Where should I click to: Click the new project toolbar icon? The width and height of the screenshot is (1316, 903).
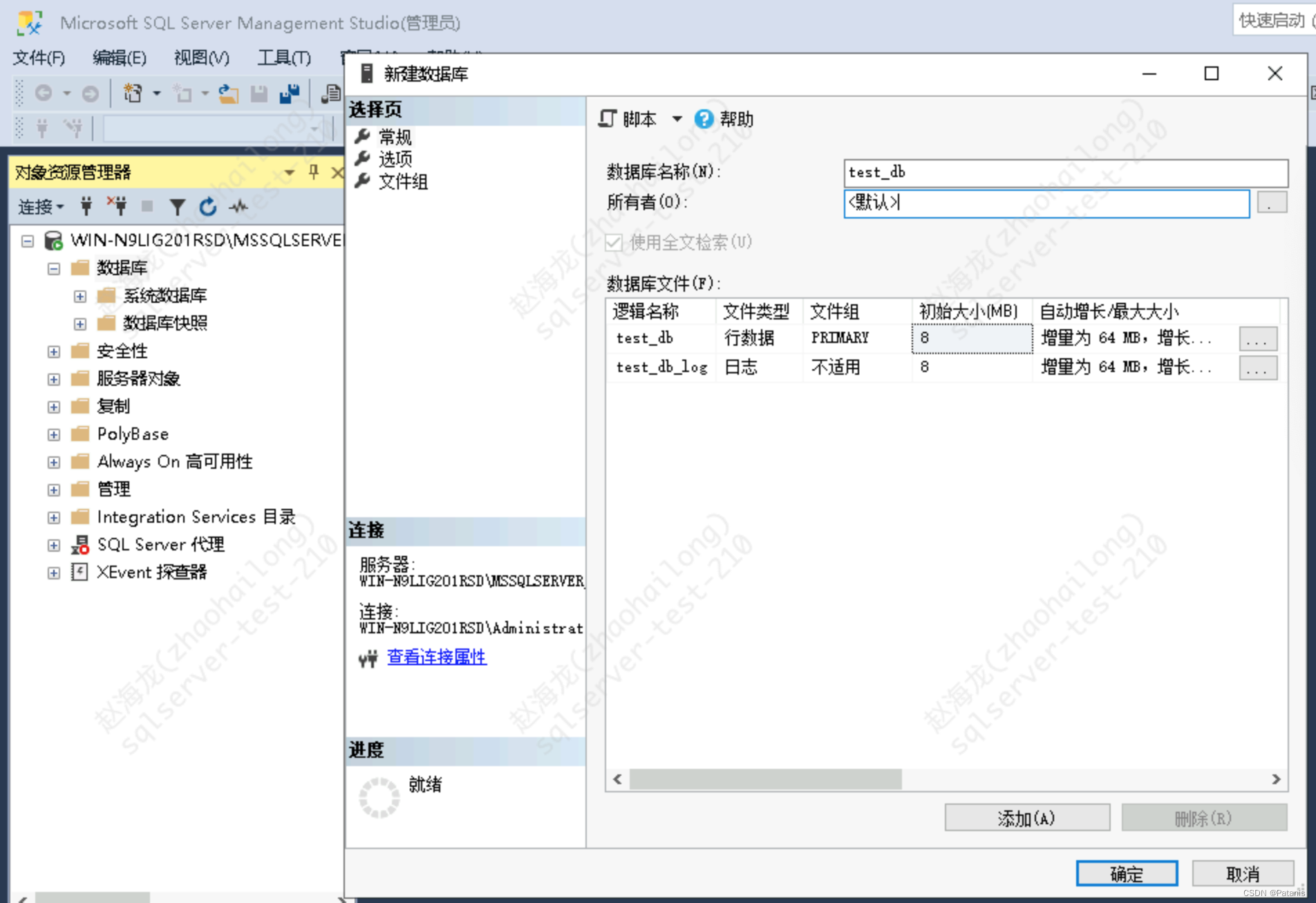[x=132, y=93]
